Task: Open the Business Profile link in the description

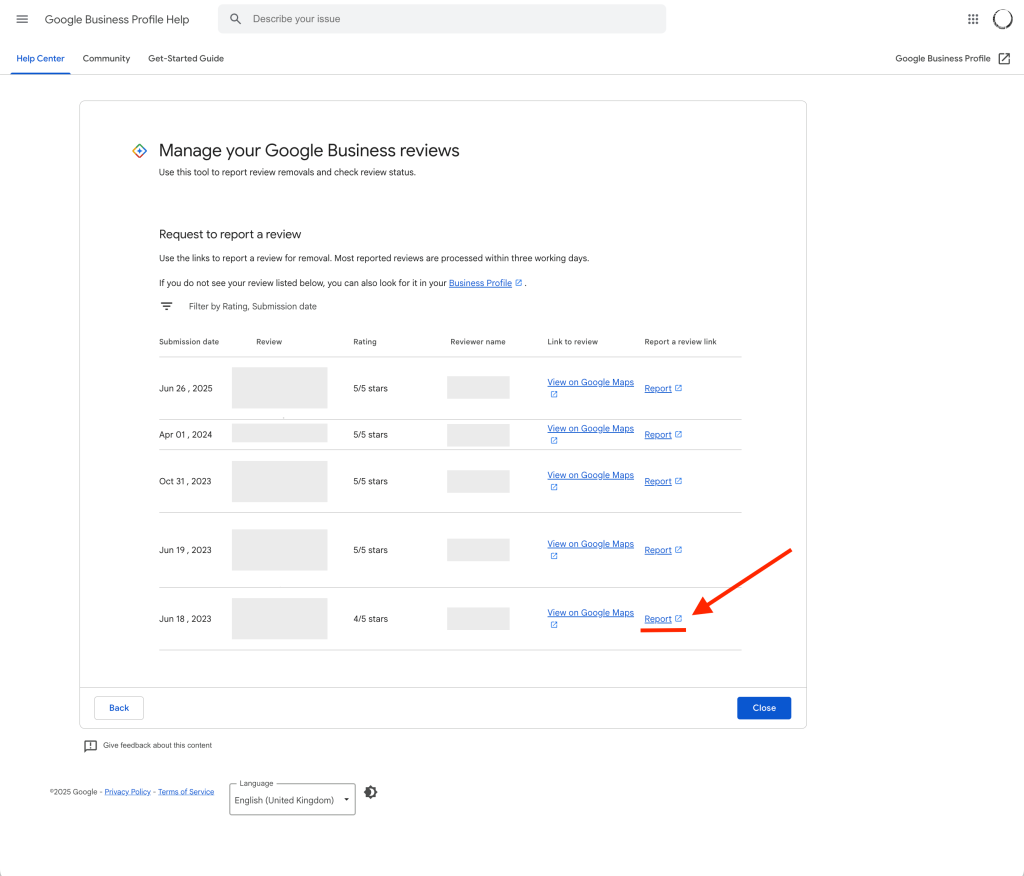Action: tap(480, 283)
